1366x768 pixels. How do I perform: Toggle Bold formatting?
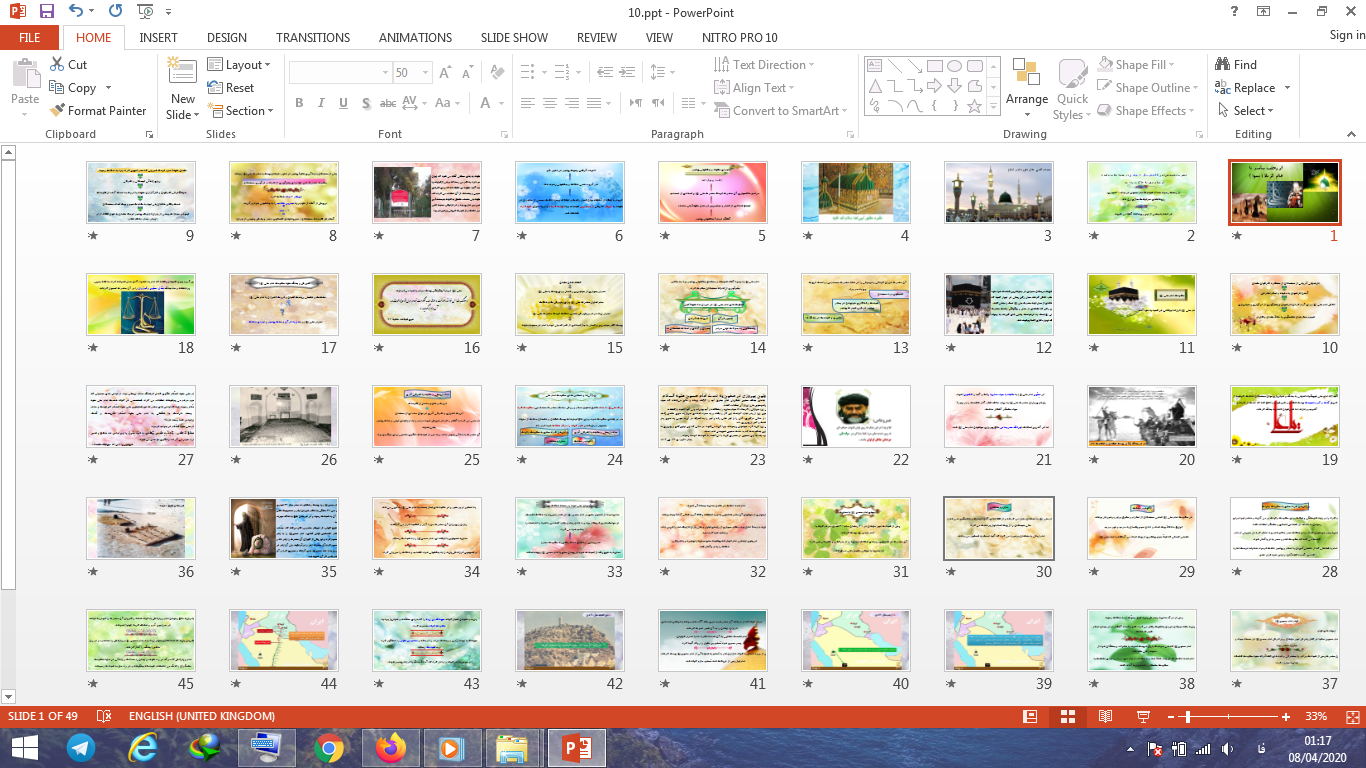299,103
